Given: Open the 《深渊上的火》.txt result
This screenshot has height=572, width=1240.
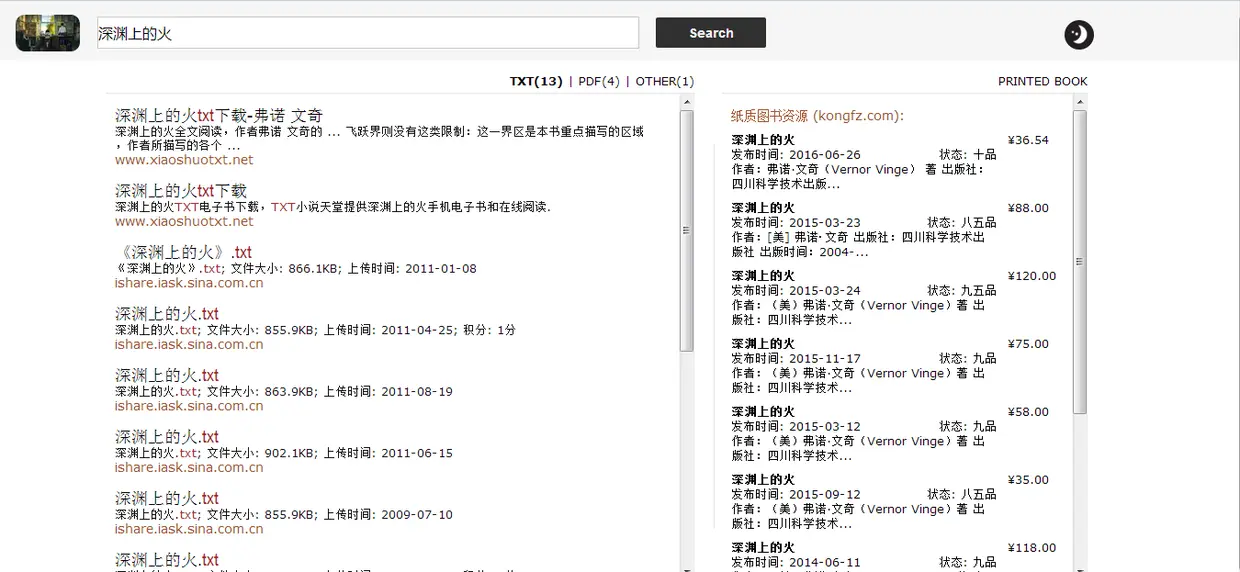Looking at the screenshot, I should coord(183,252).
